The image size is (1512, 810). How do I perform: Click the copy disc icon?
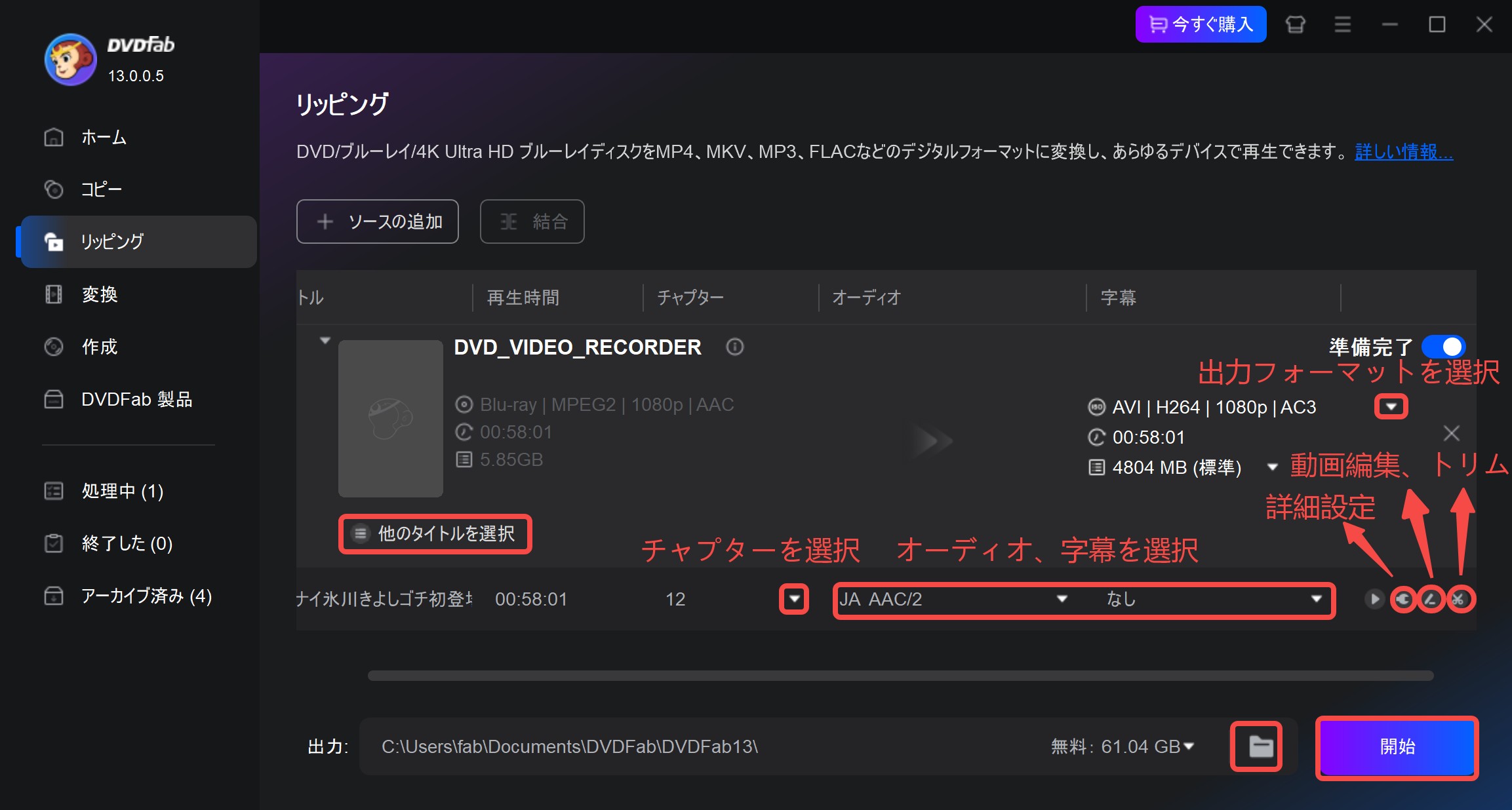pos(54,189)
